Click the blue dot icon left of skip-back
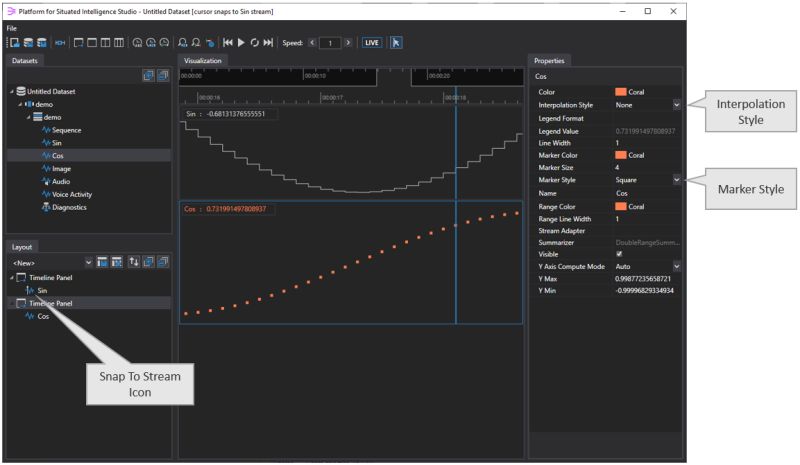Screen dimensions: 800x465 210,43
